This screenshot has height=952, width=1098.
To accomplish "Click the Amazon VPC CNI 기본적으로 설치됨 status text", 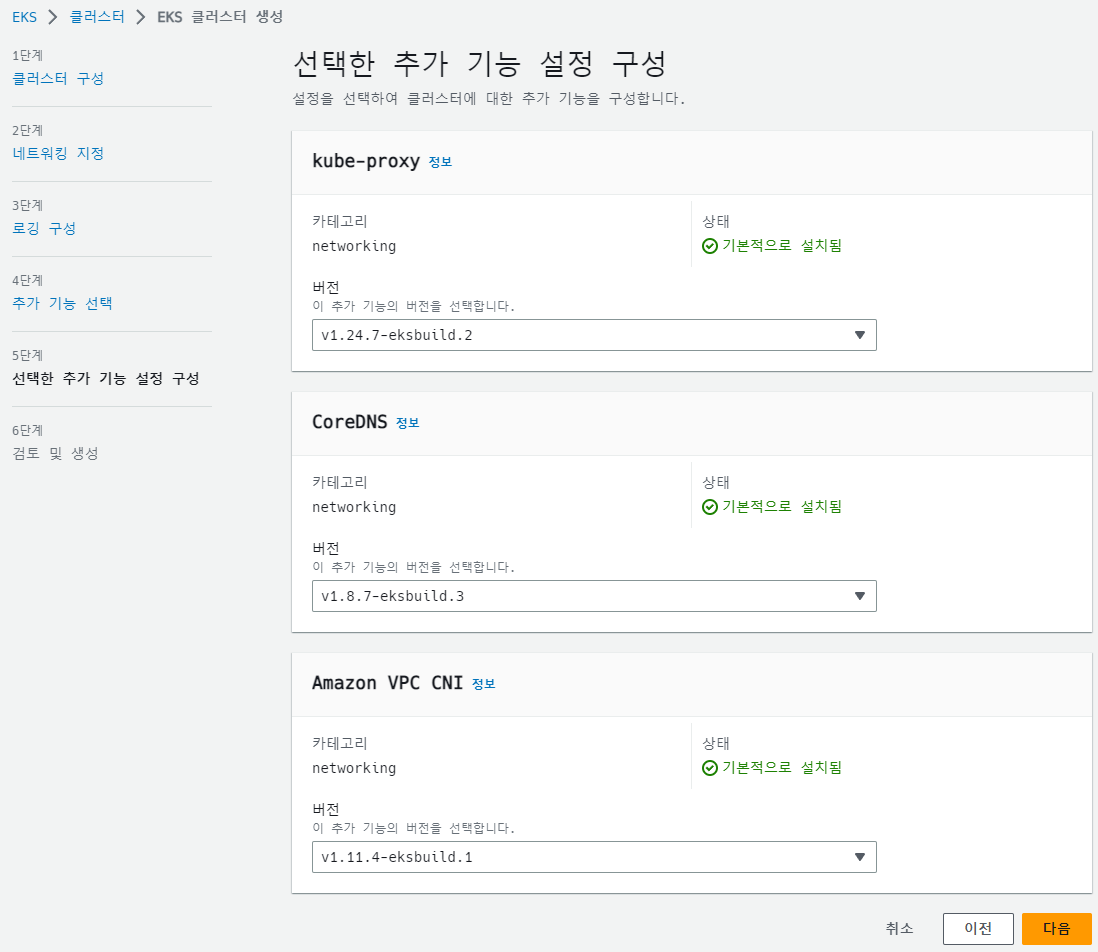I will tap(781, 768).
